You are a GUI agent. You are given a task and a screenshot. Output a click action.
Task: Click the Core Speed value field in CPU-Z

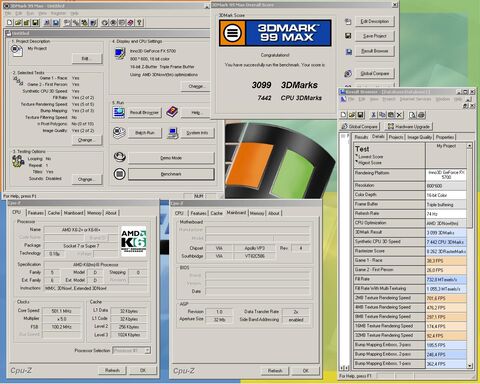pyautogui.click(x=61, y=311)
